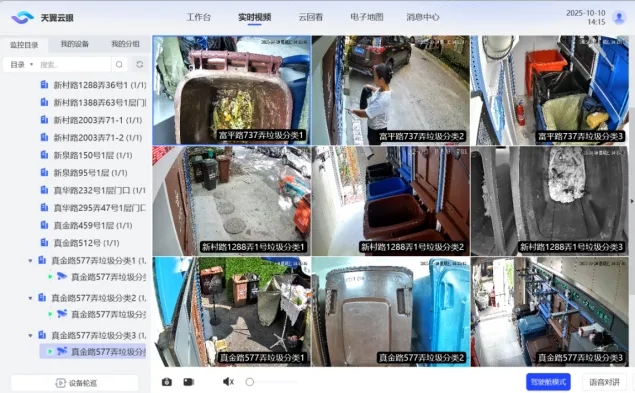Viewport: 635px width, 393px height.
Task: Take a snapshot with camera icon
Action: (167, 382)
